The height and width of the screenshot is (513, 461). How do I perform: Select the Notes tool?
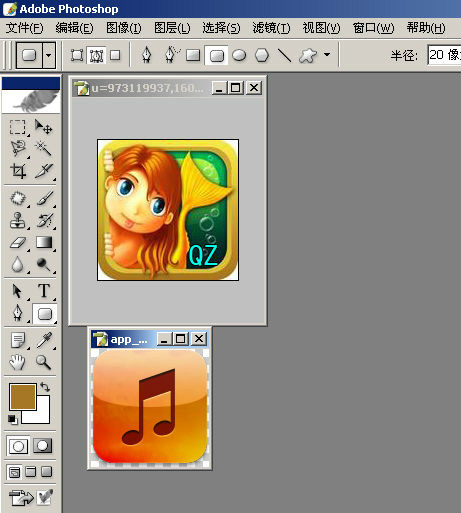point(17,340)
